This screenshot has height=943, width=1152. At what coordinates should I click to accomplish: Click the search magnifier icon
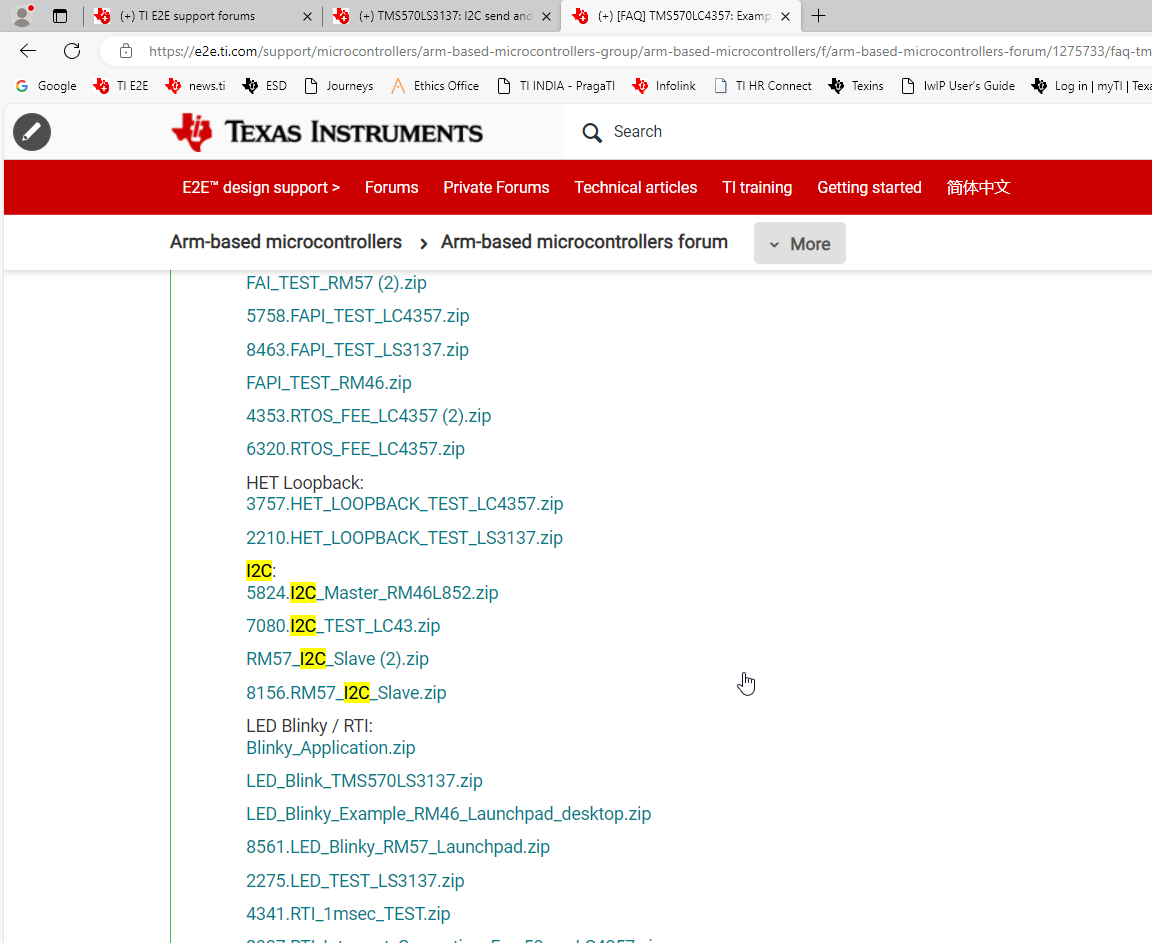591,132
